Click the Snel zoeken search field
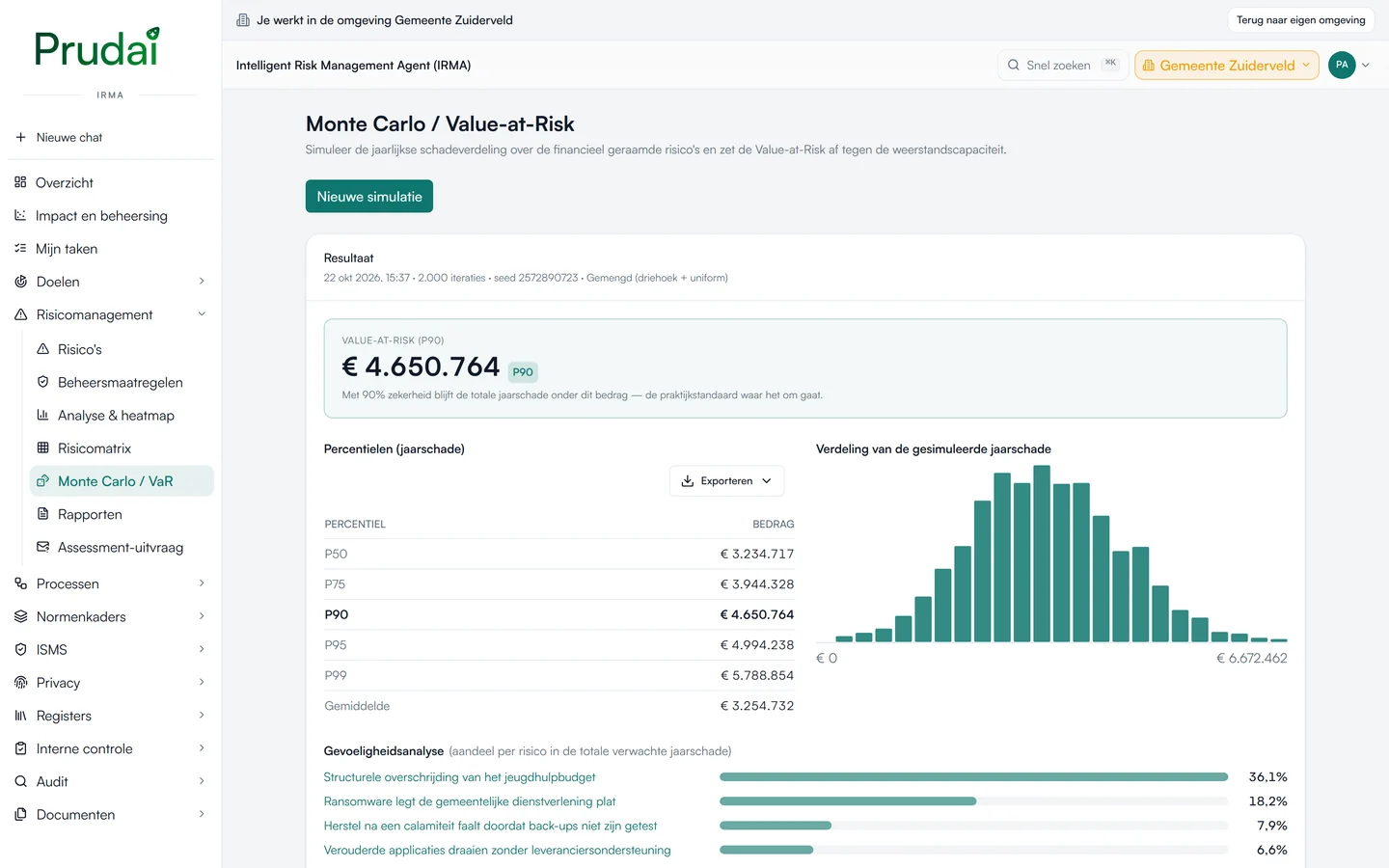Screen dimensions: 1389x868 (x=1062, y=66)
